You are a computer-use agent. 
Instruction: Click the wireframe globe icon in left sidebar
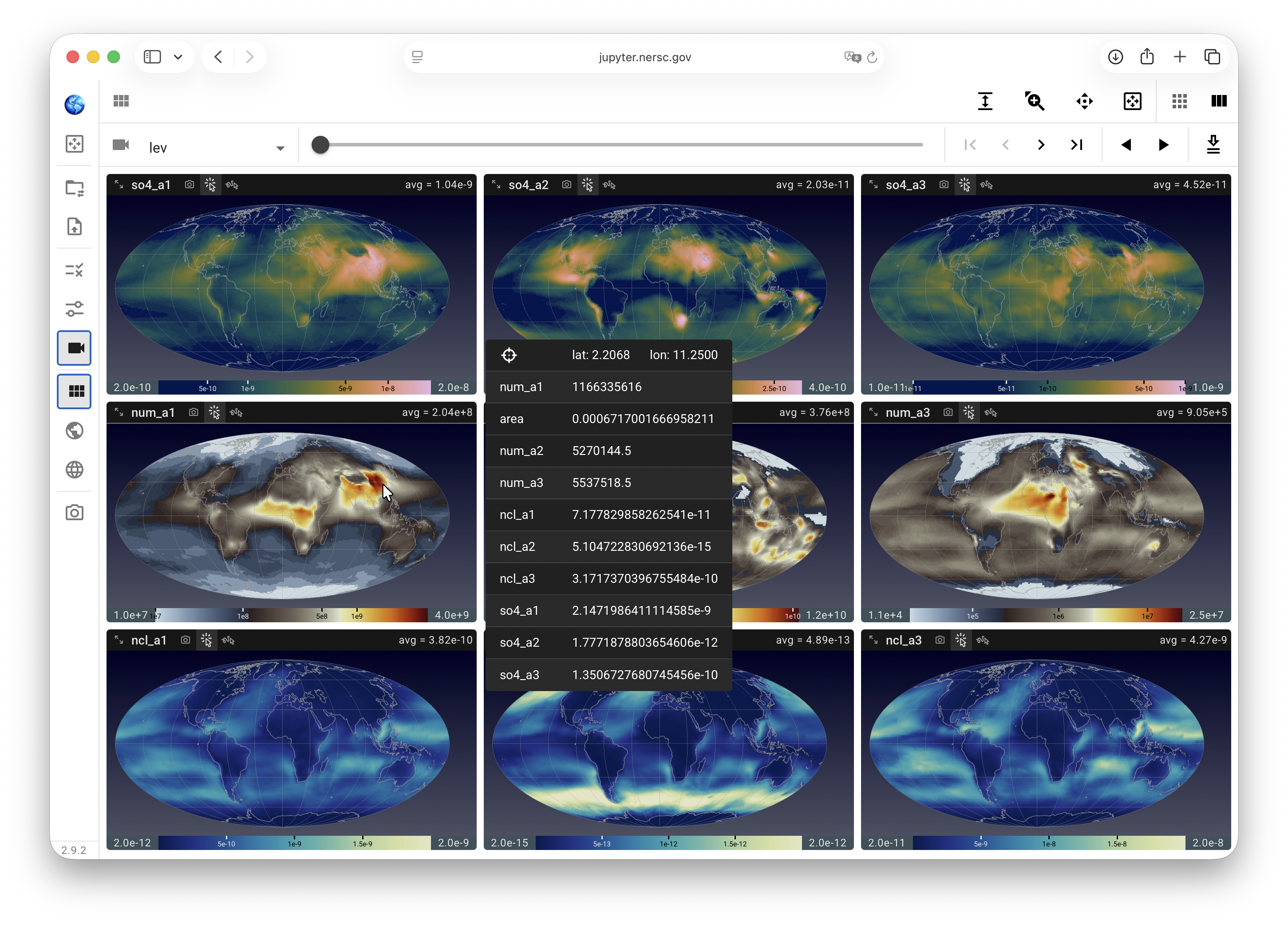[75, 470]
